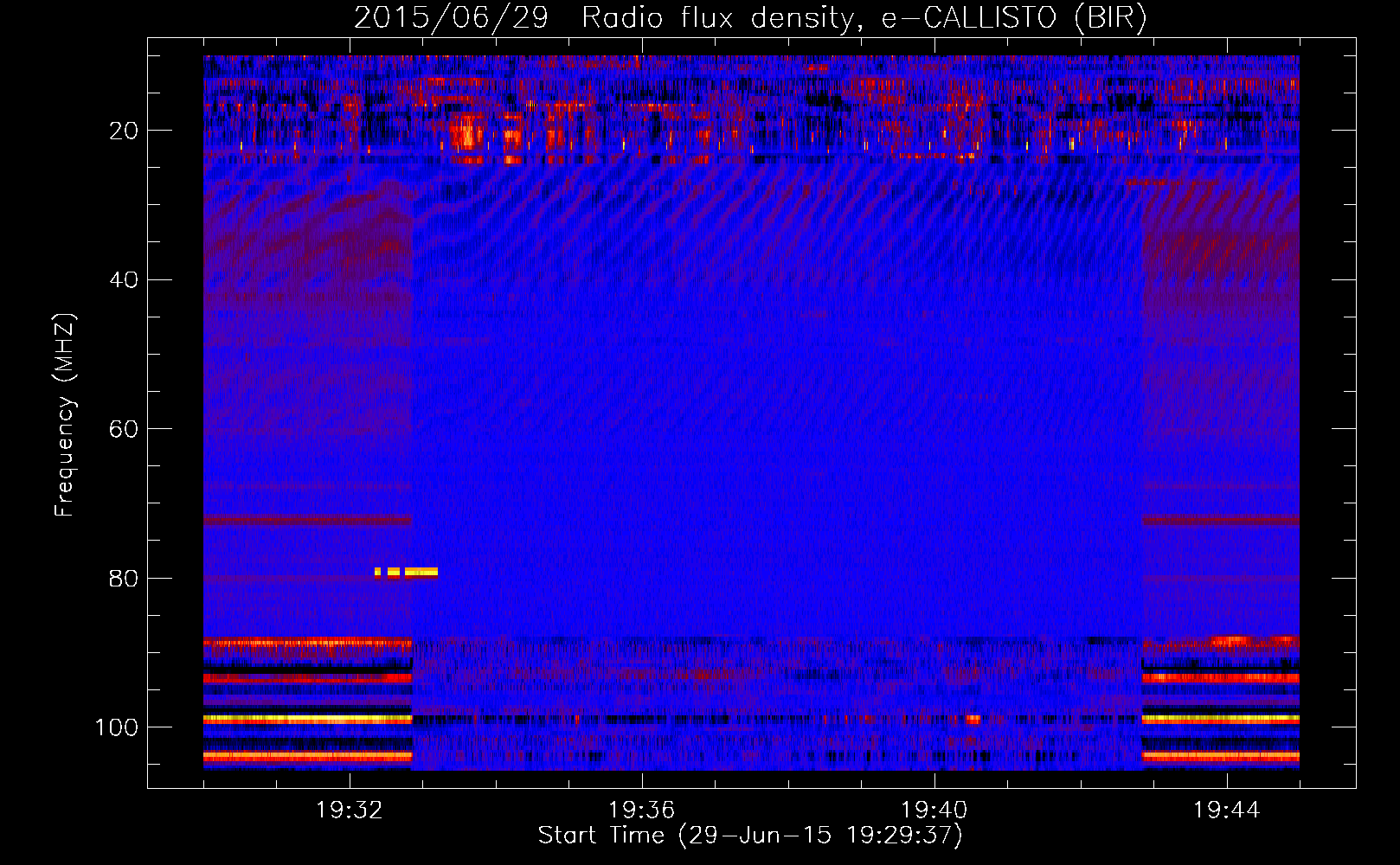Click the bright yellow burst near 80 MHz
This screenshot has width=1400, height=865.
click(x=406, y=572)
